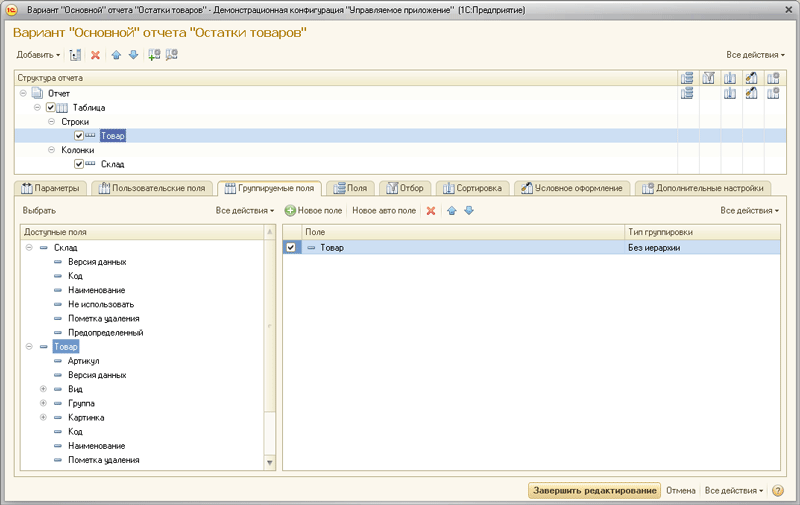Expand the Группа node in available fields
Screen dimensions: 800x505
tap(43, 403)
